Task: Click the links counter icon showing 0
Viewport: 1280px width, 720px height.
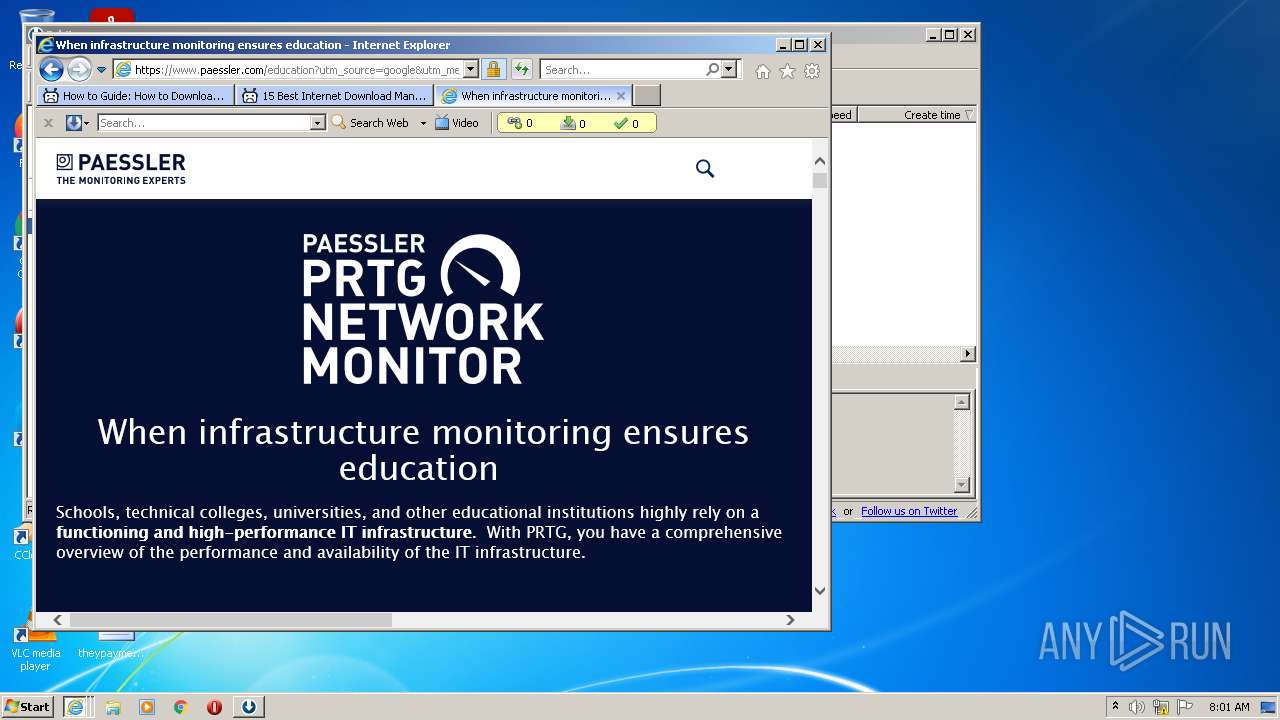Action: tap(520, 123)
